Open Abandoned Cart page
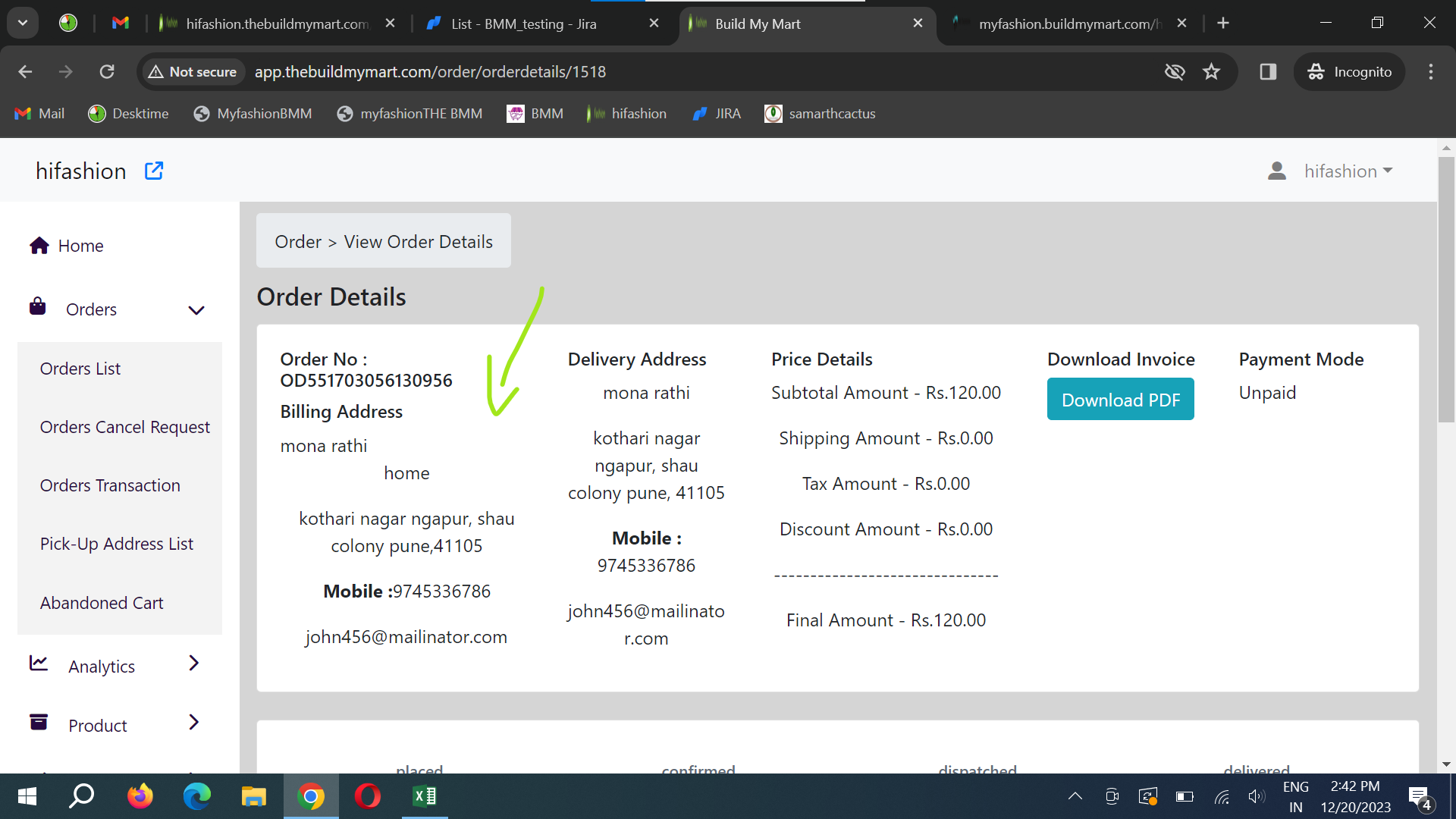Image resolution: width=1456 pixels, height=819 pixels. click(102, 603)
